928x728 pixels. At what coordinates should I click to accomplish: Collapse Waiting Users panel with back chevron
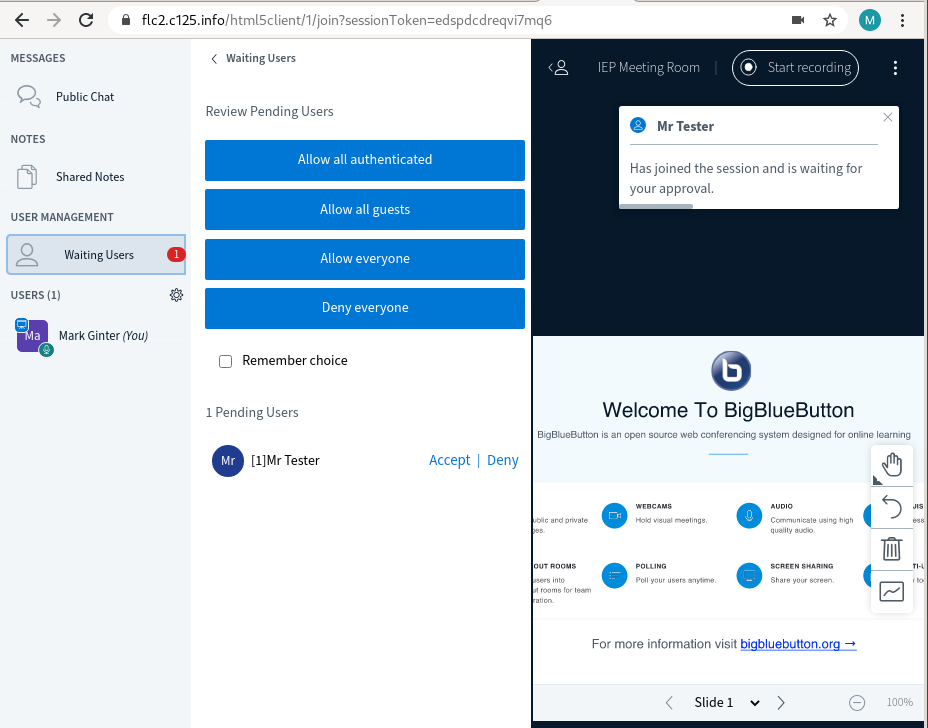214,59
